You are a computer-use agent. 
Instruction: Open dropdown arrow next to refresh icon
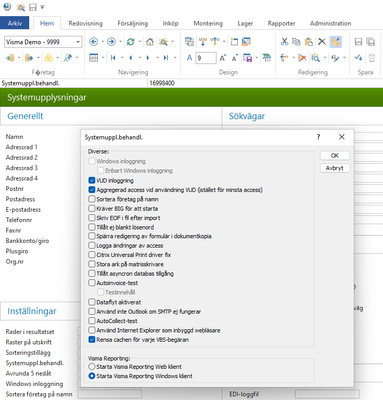pos(140,42)
